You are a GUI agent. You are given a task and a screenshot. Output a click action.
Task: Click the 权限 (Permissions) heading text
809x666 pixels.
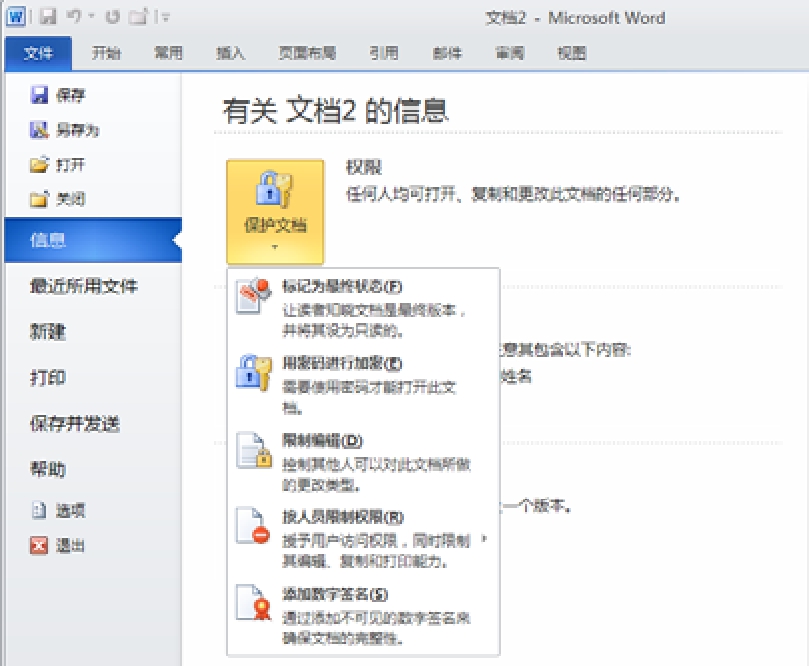364,167
